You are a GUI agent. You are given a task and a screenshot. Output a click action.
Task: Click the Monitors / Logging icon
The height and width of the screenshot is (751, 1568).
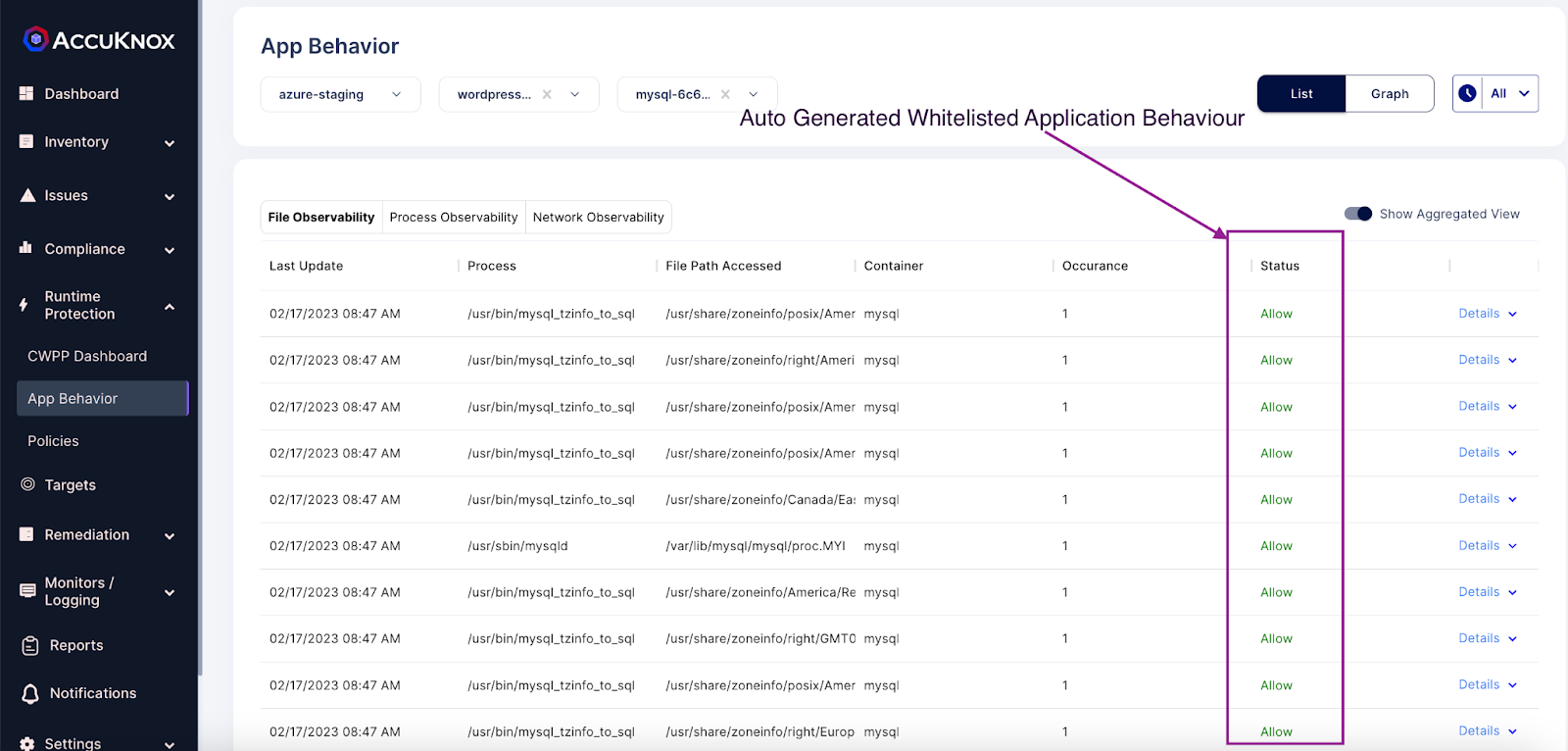(x=27, y=590)
